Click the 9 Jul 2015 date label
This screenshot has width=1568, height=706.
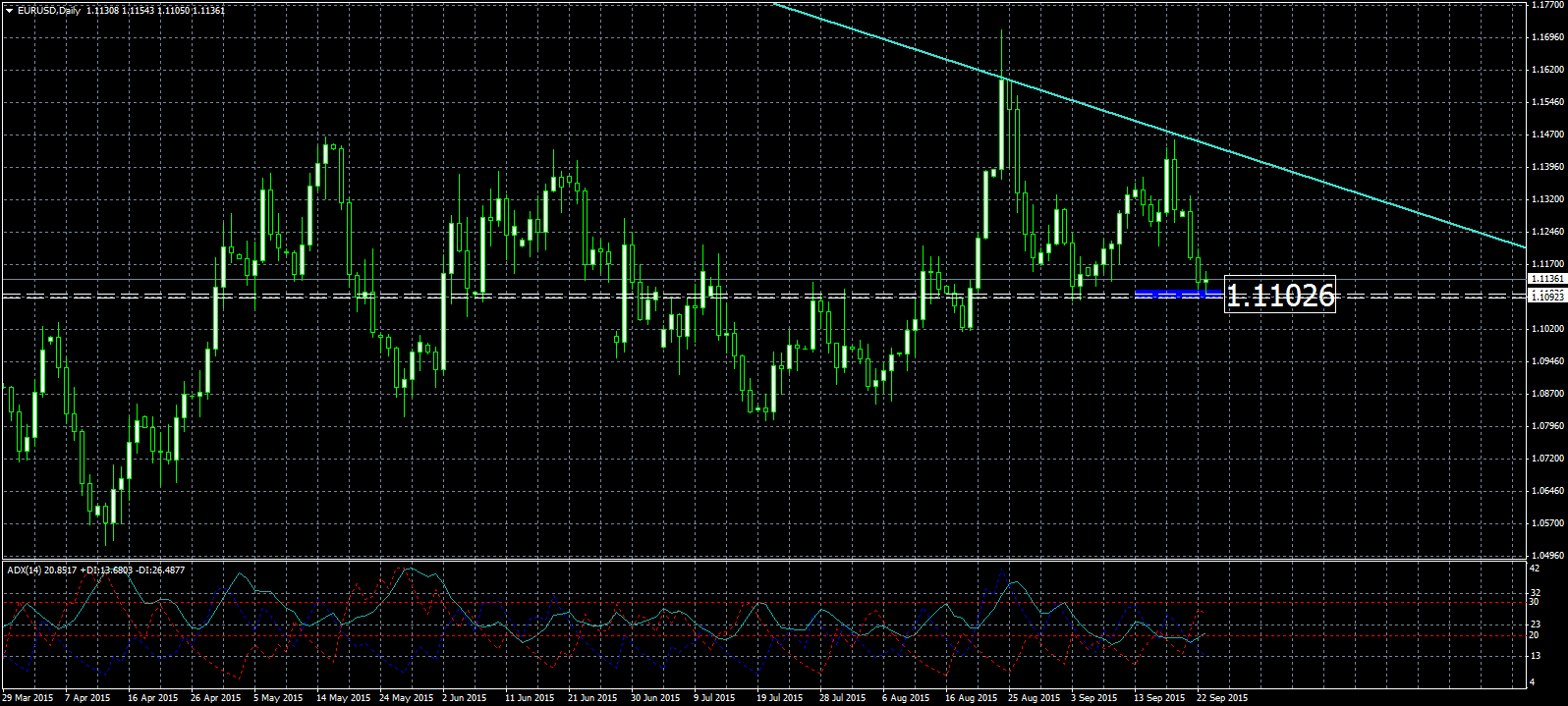[713, 698]
